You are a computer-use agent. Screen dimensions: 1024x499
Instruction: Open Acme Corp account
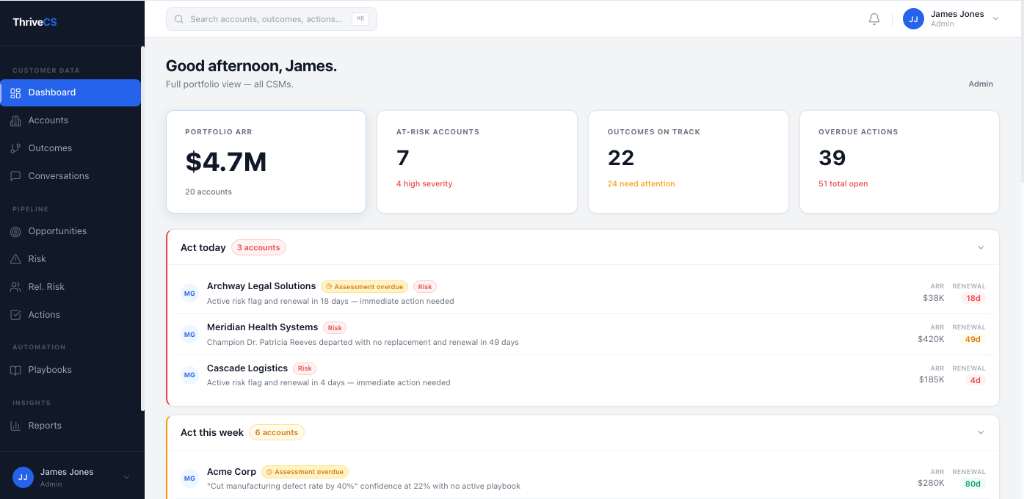231,472
